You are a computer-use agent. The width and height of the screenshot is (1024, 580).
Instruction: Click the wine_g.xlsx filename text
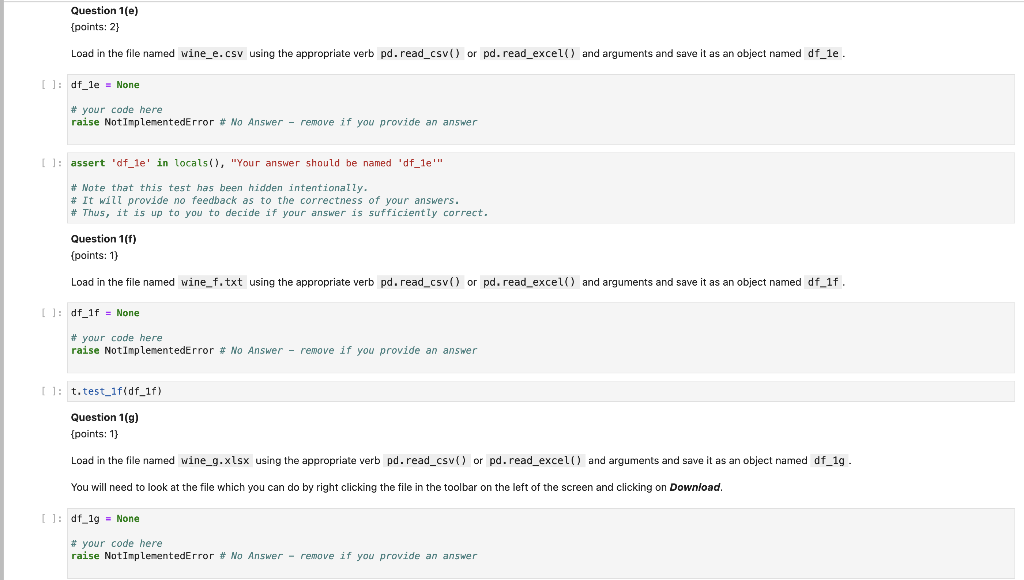(x=215, y=460)
